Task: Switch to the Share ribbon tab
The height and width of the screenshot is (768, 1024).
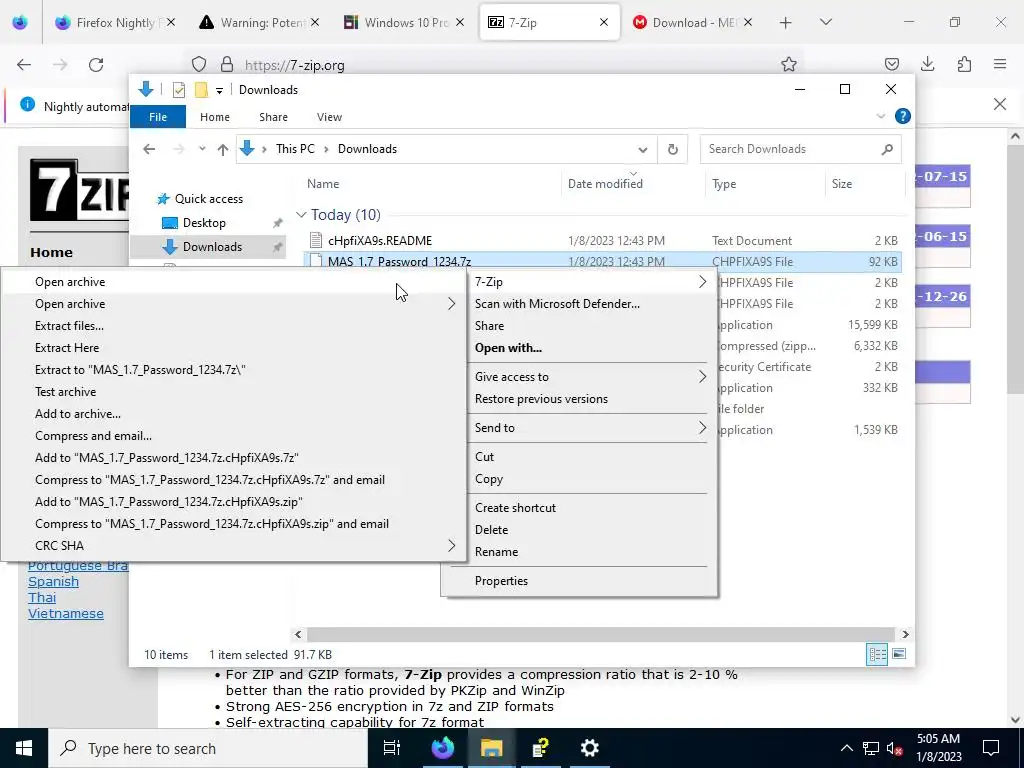Action: 273,117
